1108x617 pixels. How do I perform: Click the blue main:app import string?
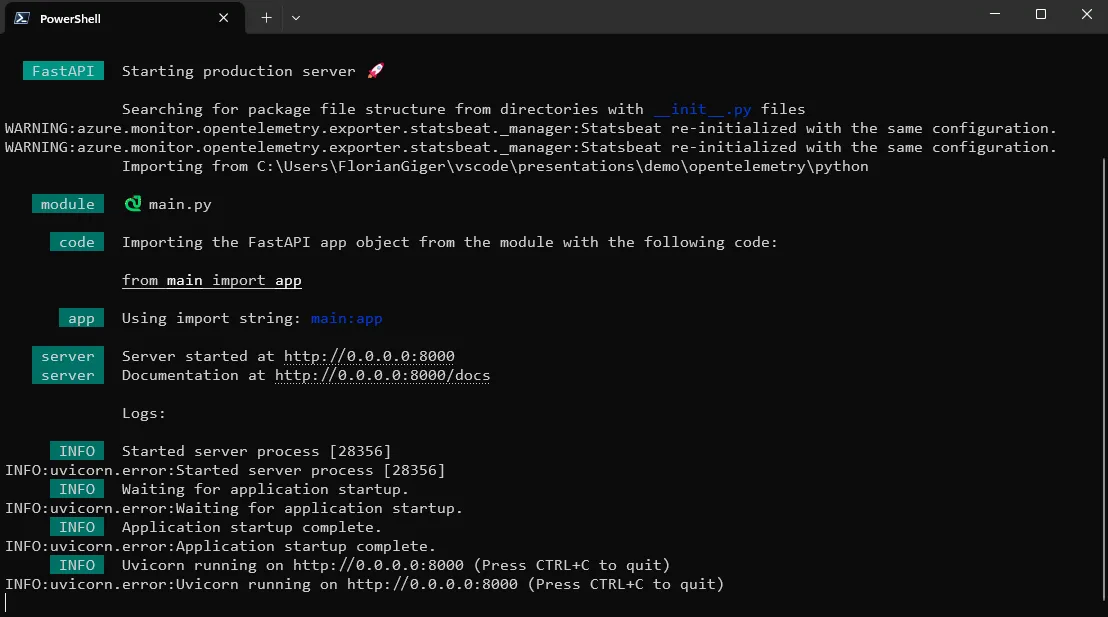pos(346,318)
